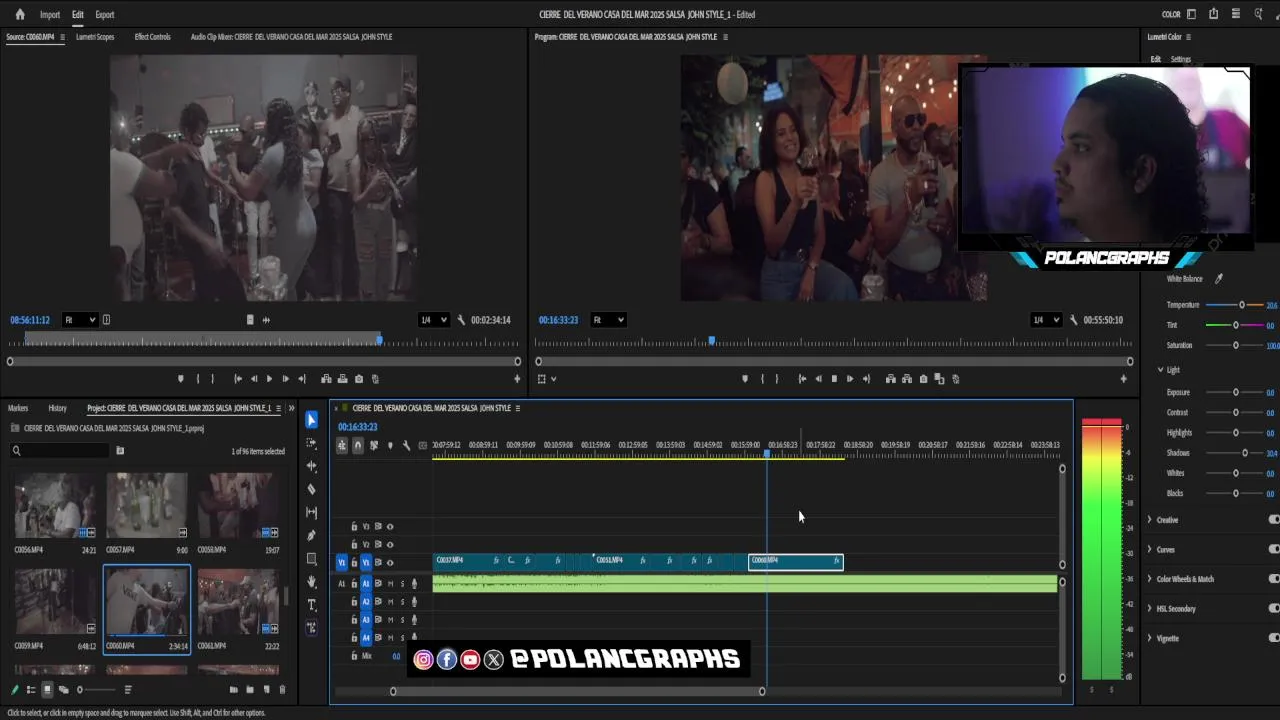This screenshot has width=1280, height=720.
Task: Toggle A3 track targeting
Action: (x=365, y=620)
